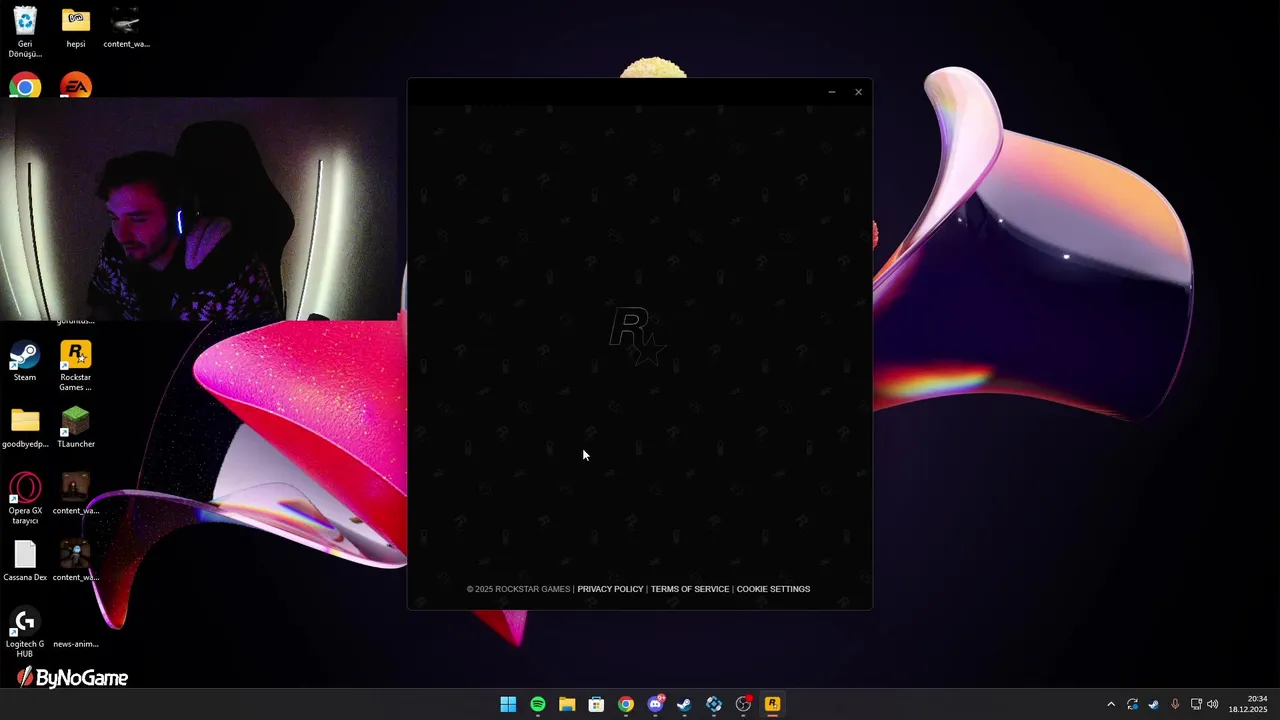The width and height of the screenshot is (1280, 720).
Task: Select content_wa... icon next to hepsi folder
Action: pyautogui.click(x=126, y=28)
